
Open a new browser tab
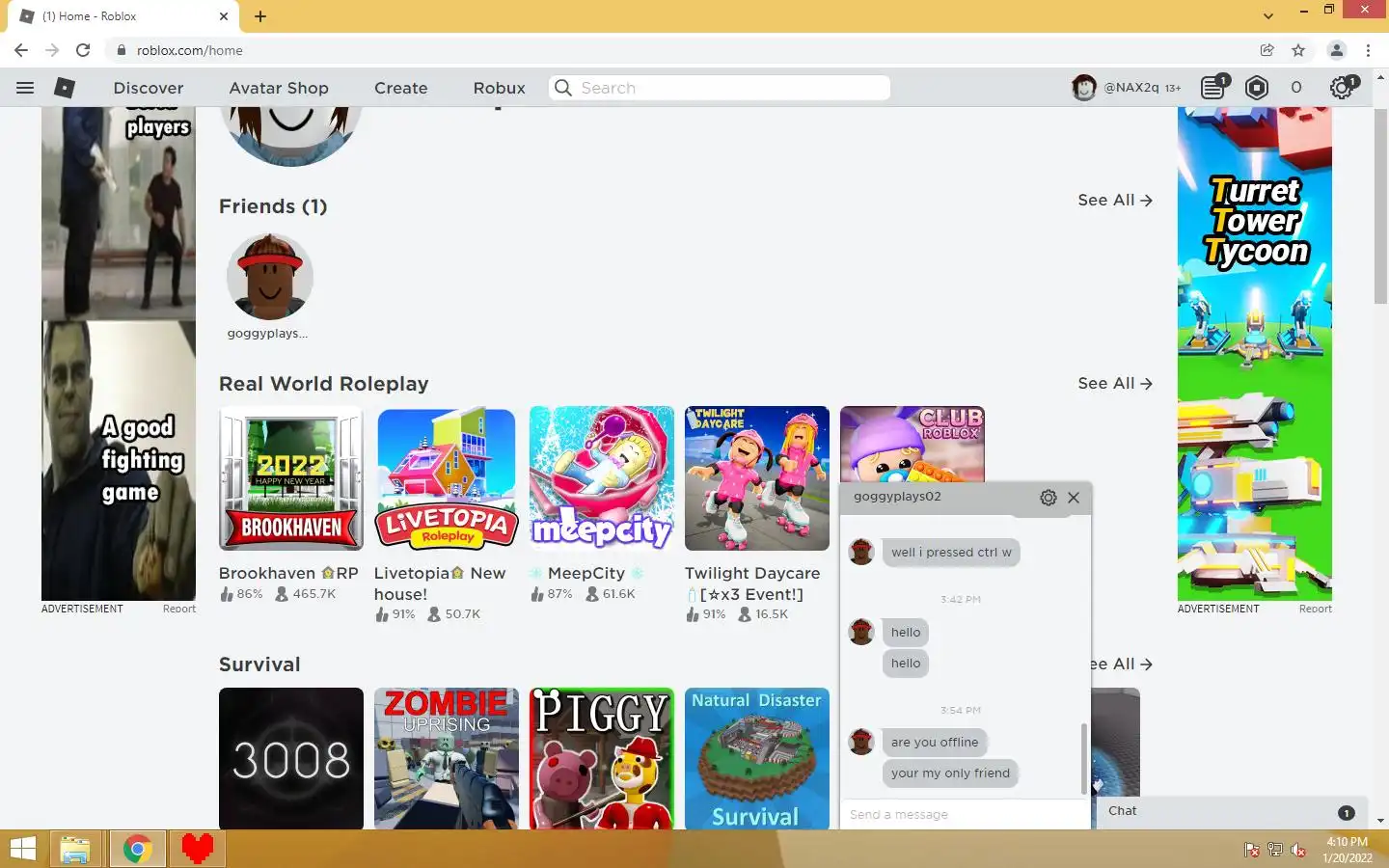point(260,16)
